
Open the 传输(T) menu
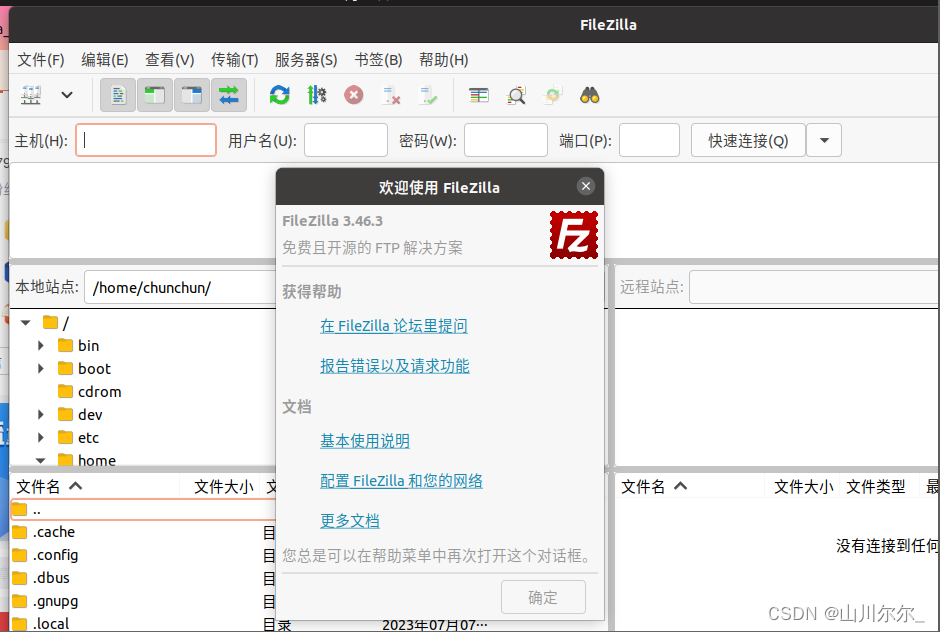[234, 59]
